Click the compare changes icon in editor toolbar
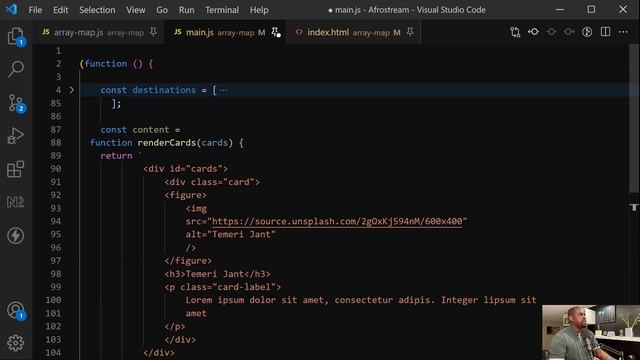 [515, 32]
